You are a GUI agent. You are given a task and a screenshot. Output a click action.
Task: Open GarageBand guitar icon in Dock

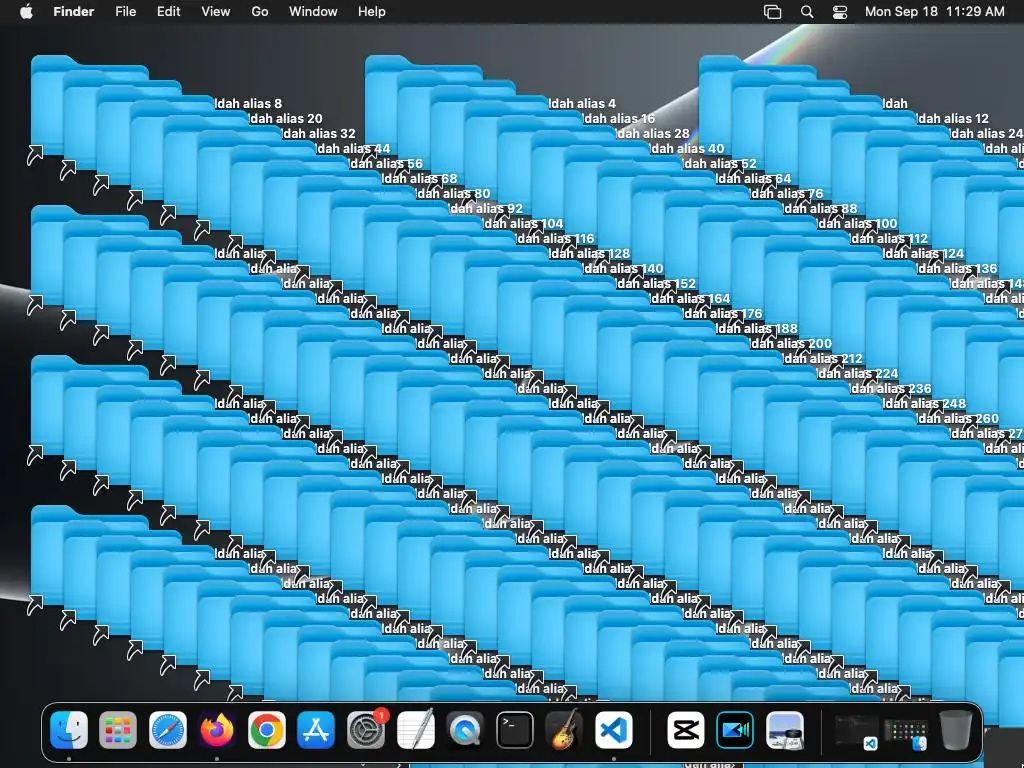564,729
